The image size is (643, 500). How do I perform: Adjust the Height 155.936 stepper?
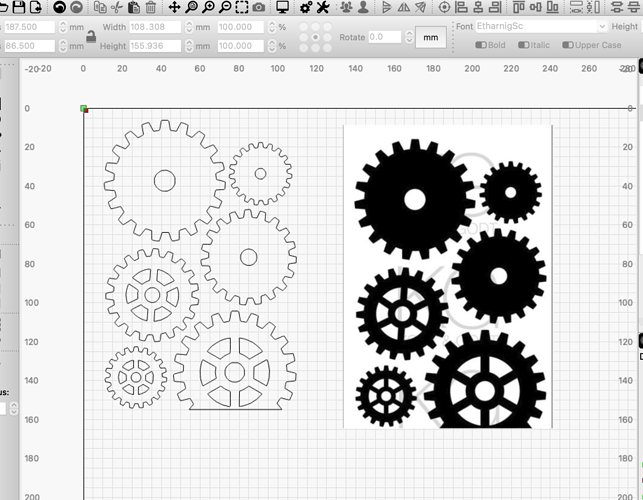pos(189,46)
